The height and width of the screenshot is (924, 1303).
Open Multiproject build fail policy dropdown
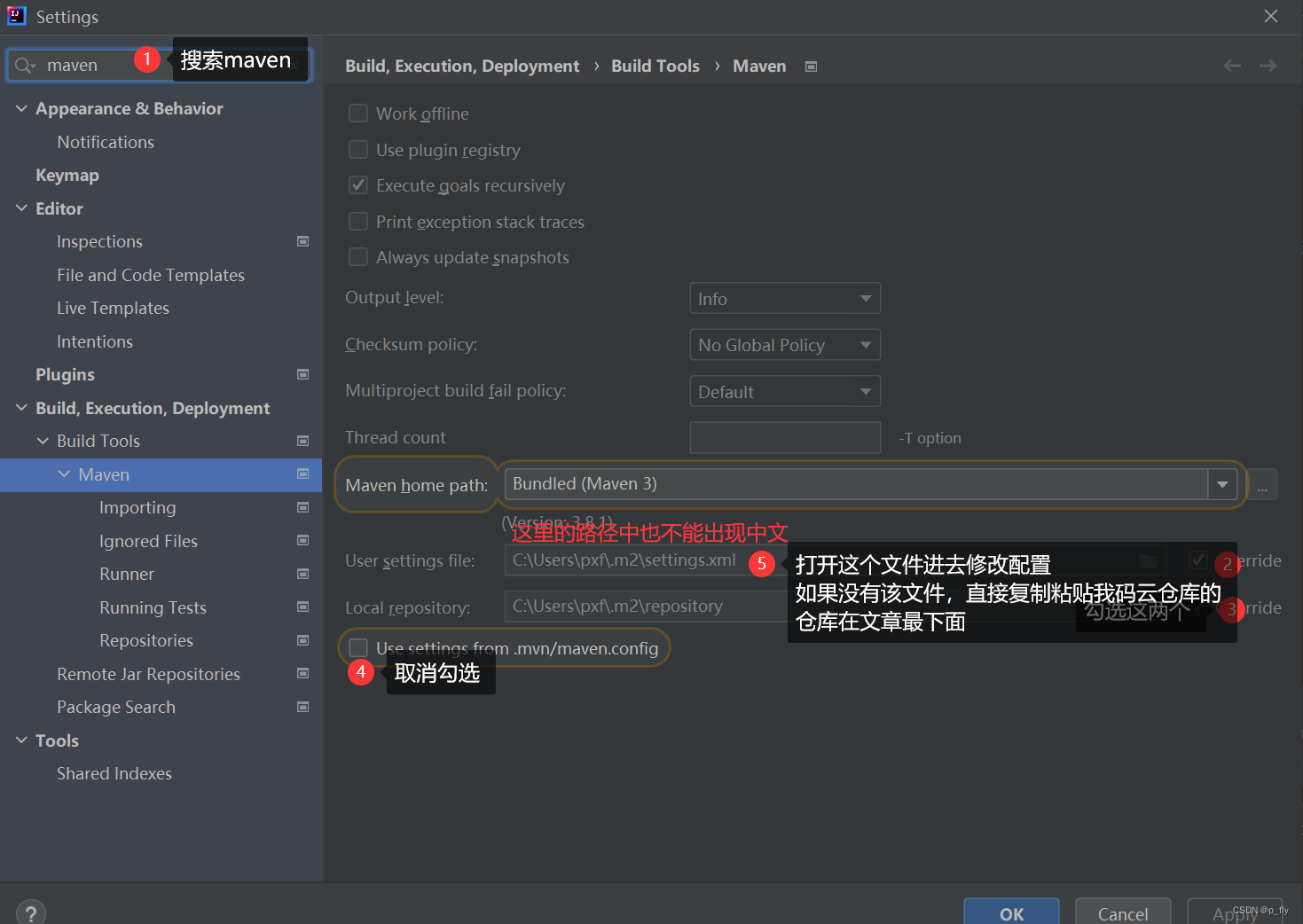785,391
